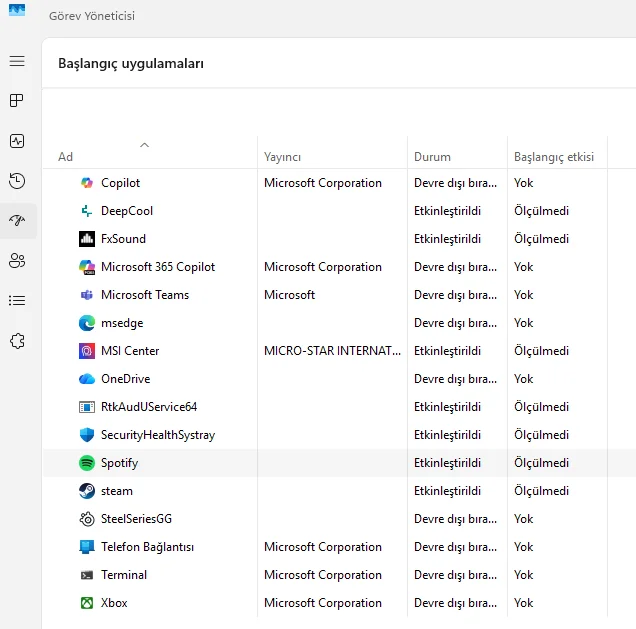Click the Spotify app icon
Image resolution: width=636 pixels, height=629 pixels.
point(86,463)
